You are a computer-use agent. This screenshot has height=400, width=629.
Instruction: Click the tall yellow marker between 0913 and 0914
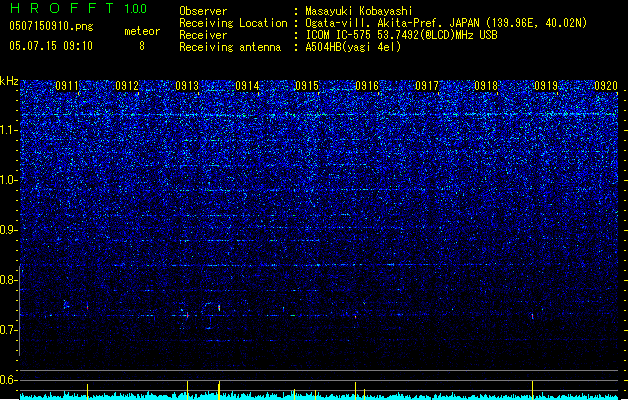coord(219,391)
